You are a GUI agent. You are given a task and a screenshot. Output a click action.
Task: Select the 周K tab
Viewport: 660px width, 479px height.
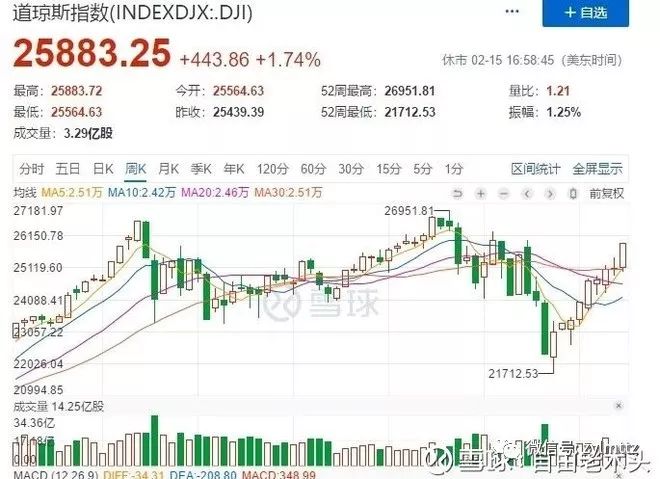click(136, 169)
